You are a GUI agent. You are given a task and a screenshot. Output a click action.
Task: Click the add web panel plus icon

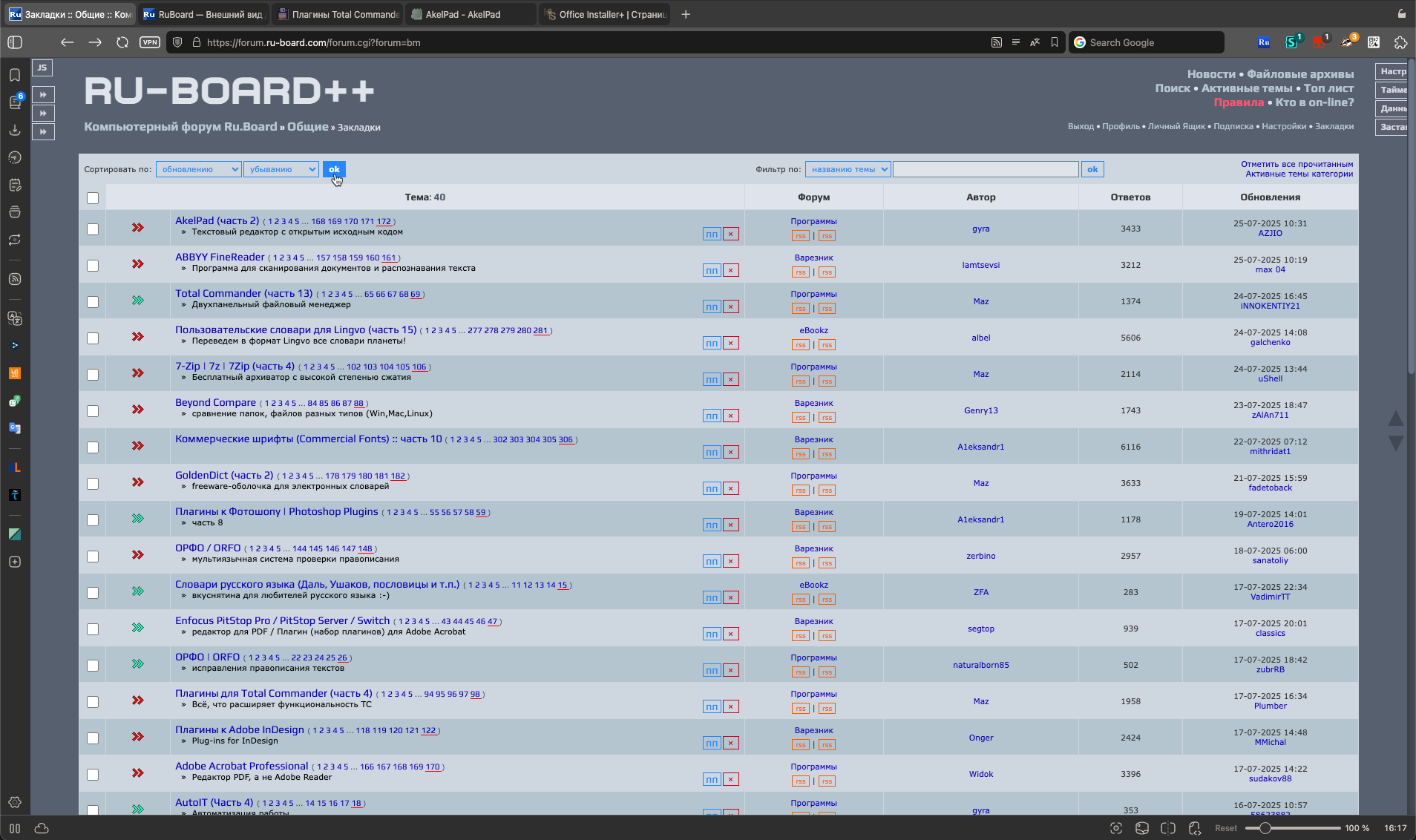[15, 562]
